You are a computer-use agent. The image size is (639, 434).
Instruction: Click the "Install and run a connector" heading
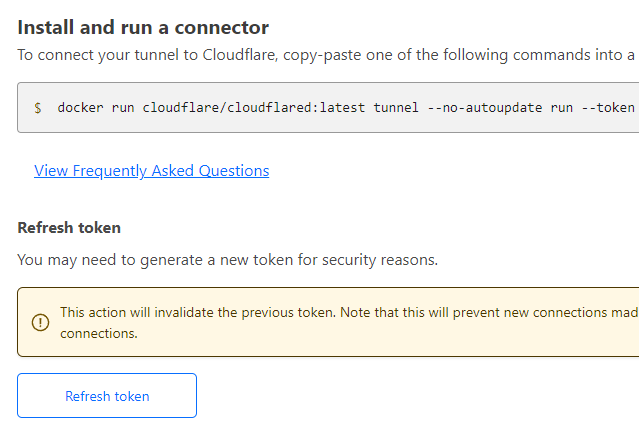pyautogui.click(x=143, y=28)
